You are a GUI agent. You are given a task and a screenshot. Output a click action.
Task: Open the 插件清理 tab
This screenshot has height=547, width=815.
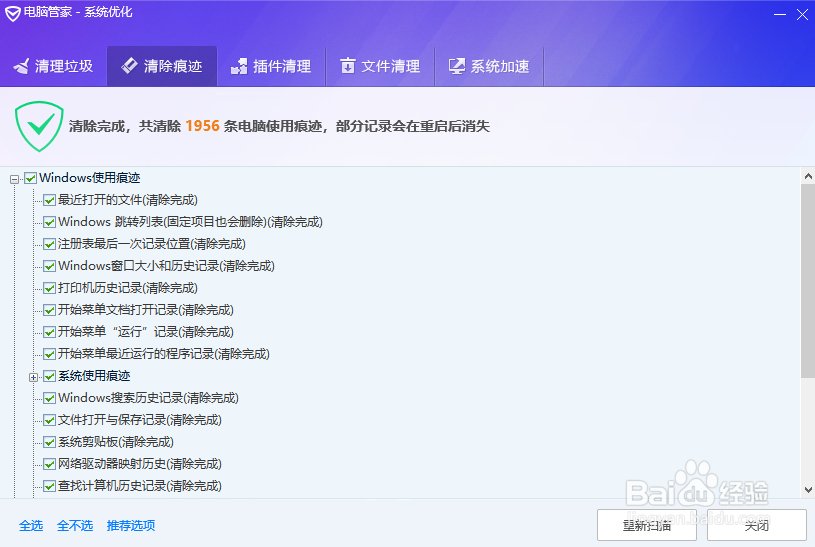tap(271, 66)
